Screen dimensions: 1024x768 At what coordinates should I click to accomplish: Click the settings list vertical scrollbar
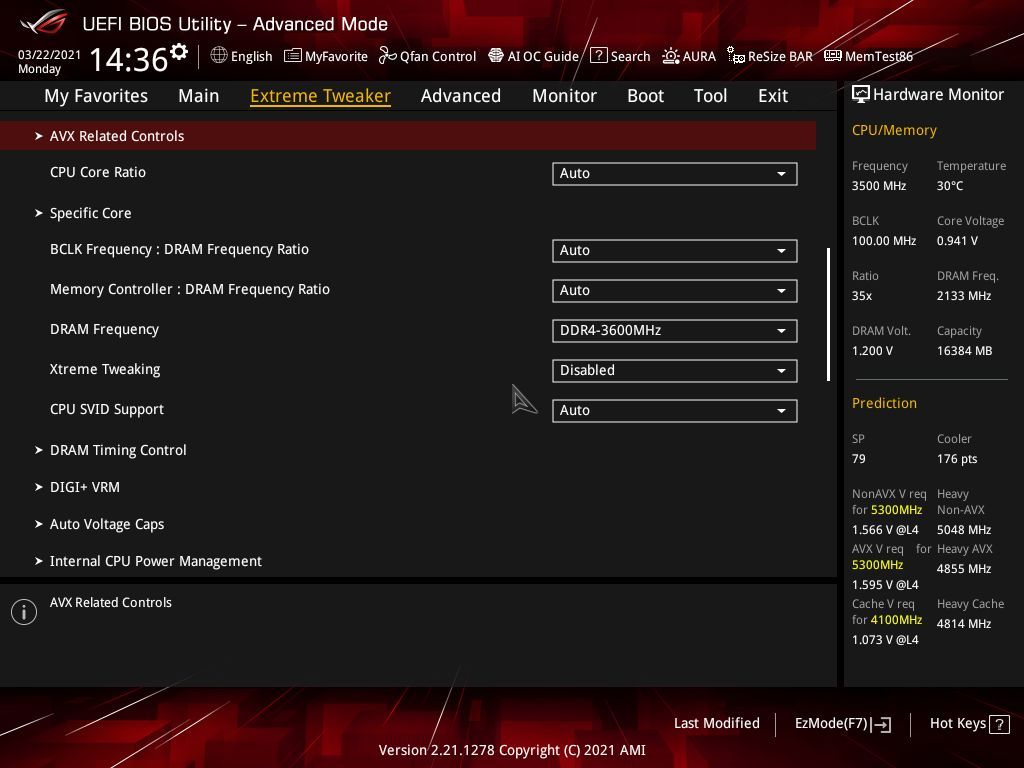828,314
